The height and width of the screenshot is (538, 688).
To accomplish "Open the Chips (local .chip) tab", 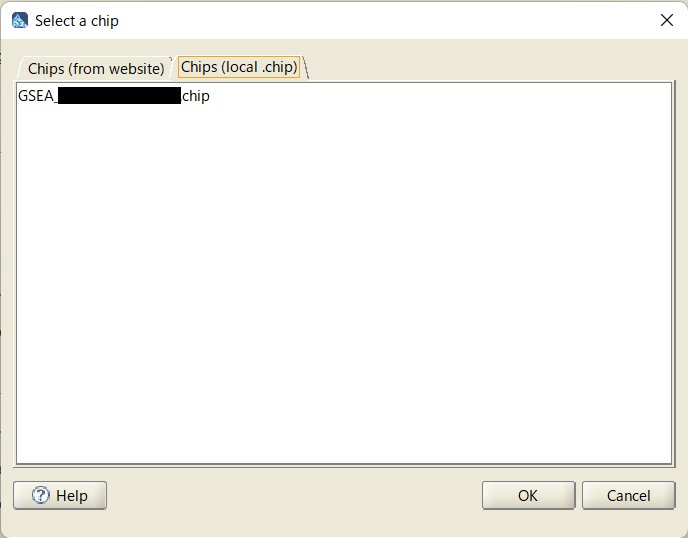I will 239,67.
